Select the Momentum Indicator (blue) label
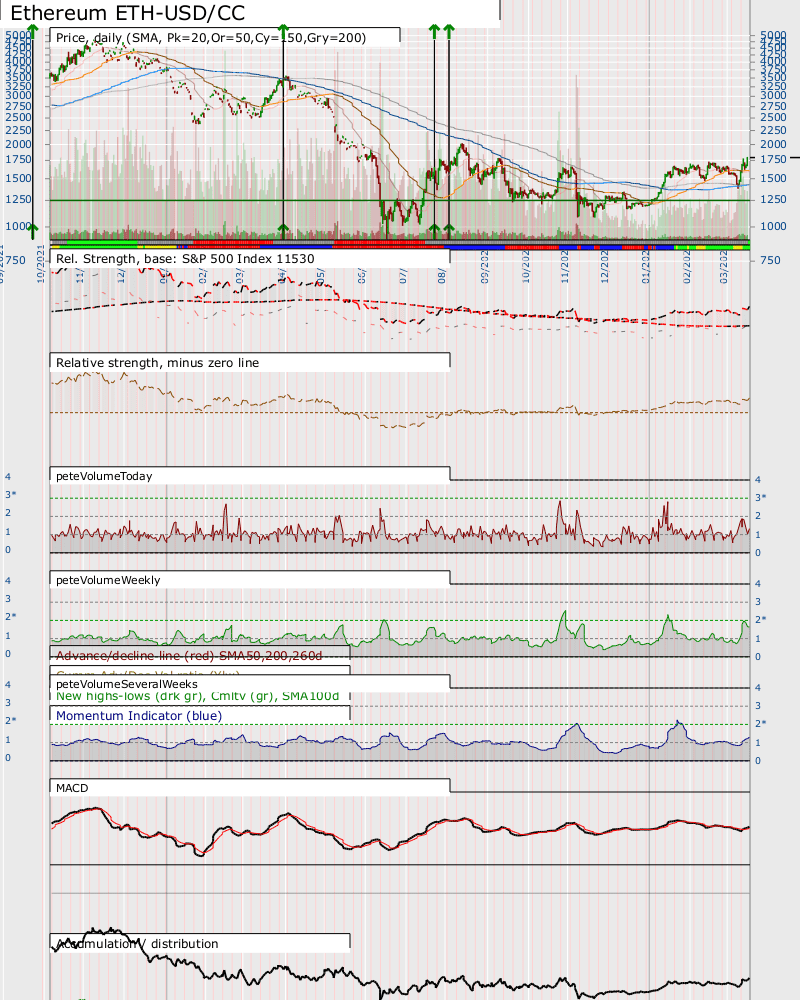The height and width of the screenshot is (1000, 800). click(x=139, y=716)
